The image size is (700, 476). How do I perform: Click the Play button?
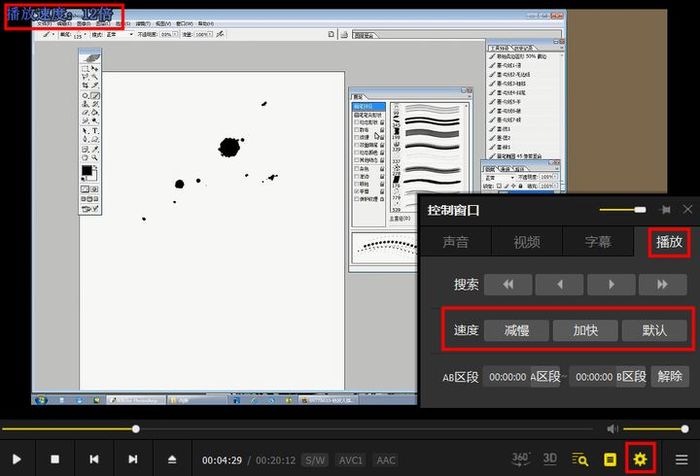[x=18, y=459]
